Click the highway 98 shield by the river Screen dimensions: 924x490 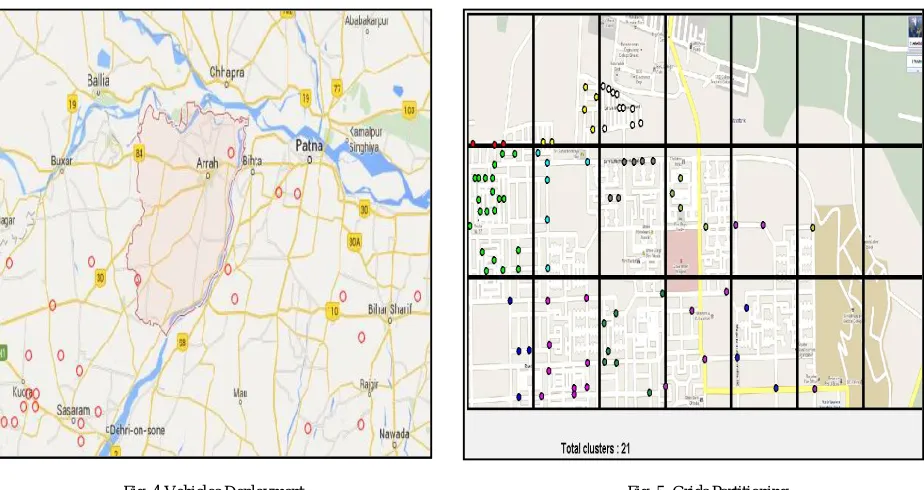tap(183, 342)
